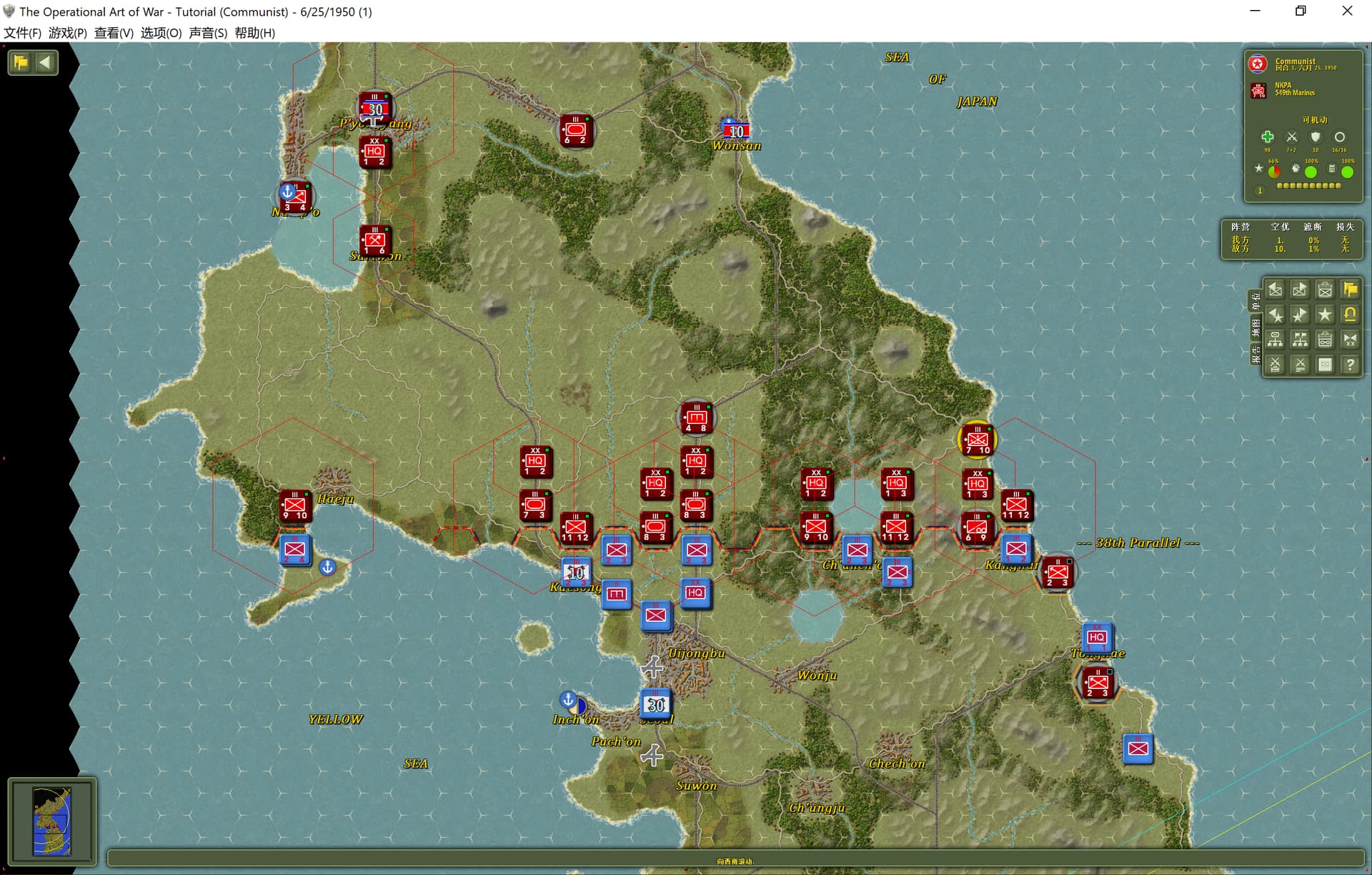Screen dimensions: 1372x875
Task: Open the 文件(F) menu
Action: [x=23, y=33]
